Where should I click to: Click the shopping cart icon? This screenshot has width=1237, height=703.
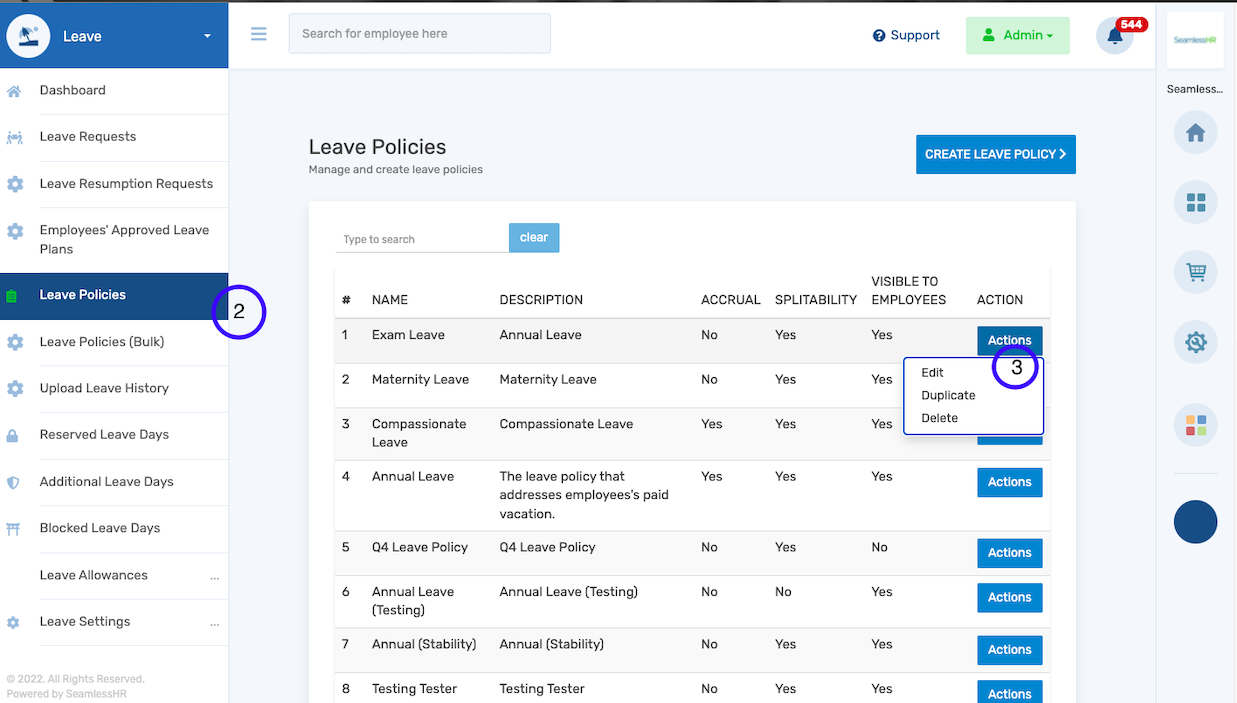(x=1195, y=272)
